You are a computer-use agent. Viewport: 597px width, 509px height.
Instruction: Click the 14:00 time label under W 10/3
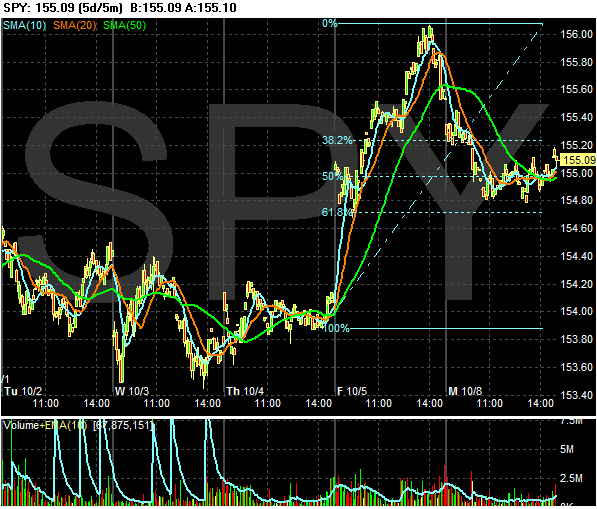click(208, 403)
